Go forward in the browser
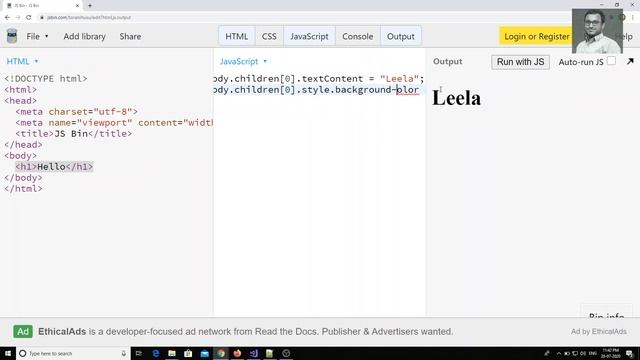The width and height of the screenshot is (640, 360). click(18, 17)
